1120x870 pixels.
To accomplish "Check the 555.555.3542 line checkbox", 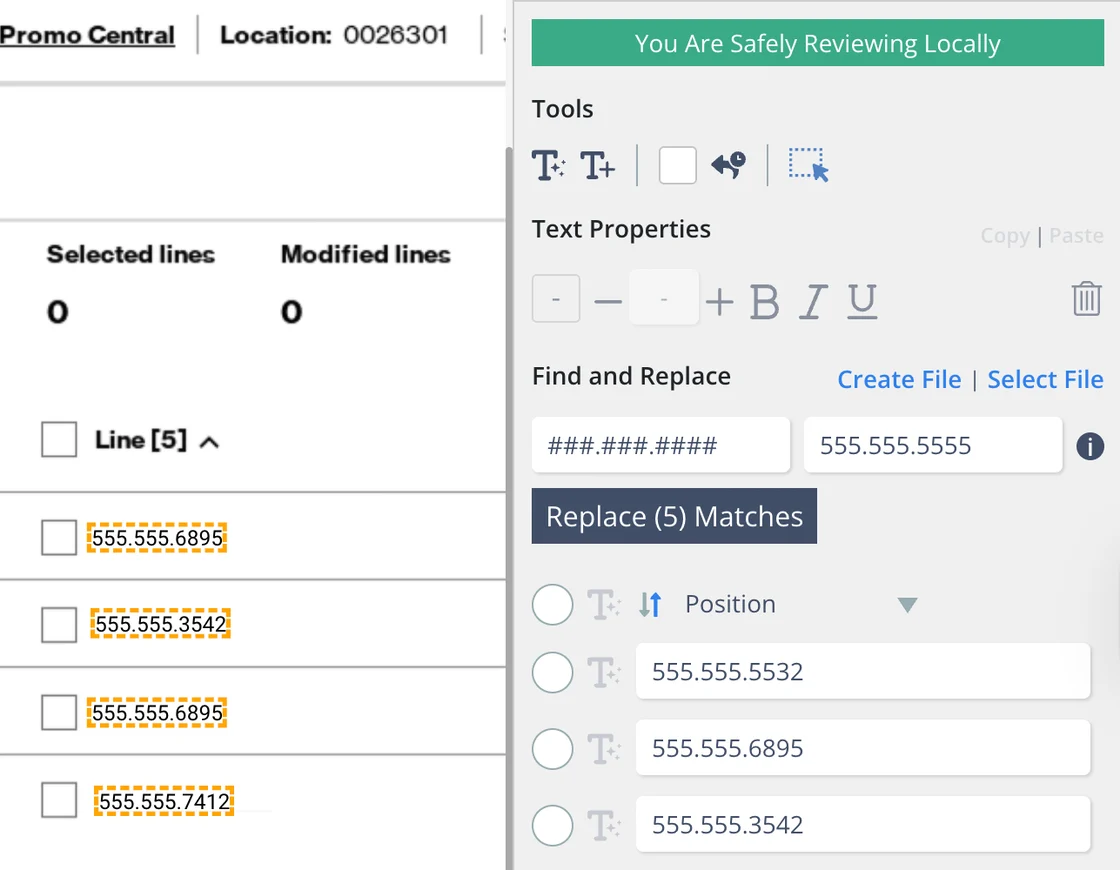I will click(x=59, y=625).
